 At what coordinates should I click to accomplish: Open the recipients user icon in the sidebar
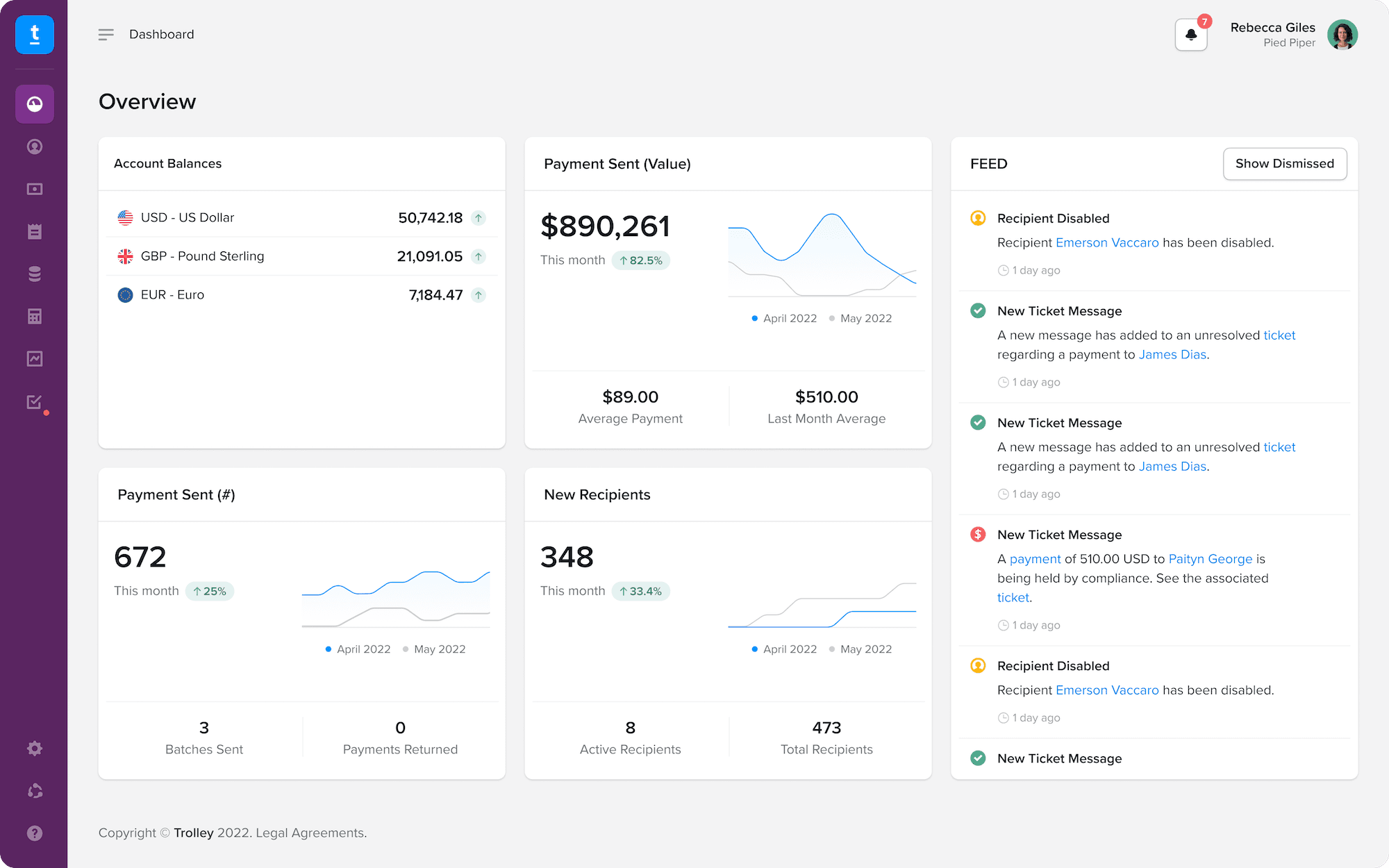(35, 147)
